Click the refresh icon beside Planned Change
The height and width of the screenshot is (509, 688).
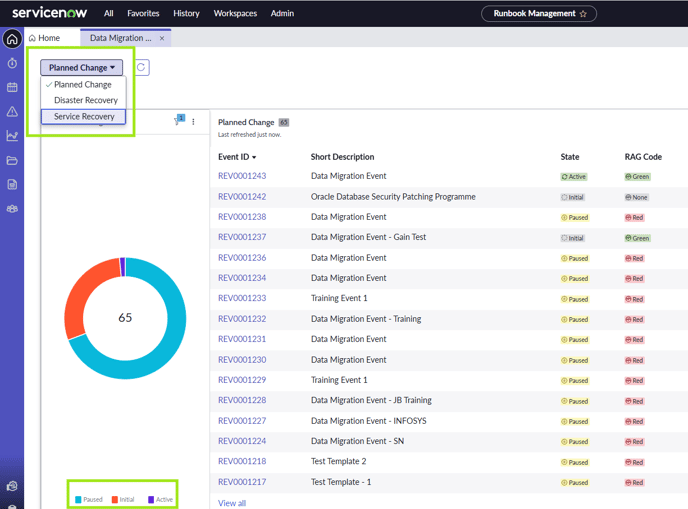point(141,67)
